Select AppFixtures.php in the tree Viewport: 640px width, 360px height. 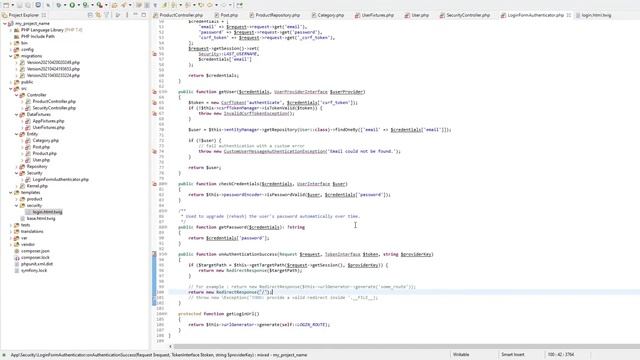click(x=48, y=121)
